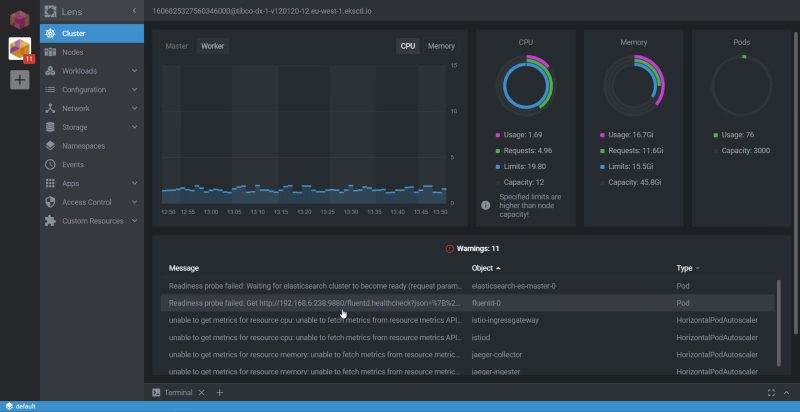Image resolution: width=800 pixels, height=412 pixels.
Task: Expand the Workloads menu chevron
Action: [x=134, y=71]
